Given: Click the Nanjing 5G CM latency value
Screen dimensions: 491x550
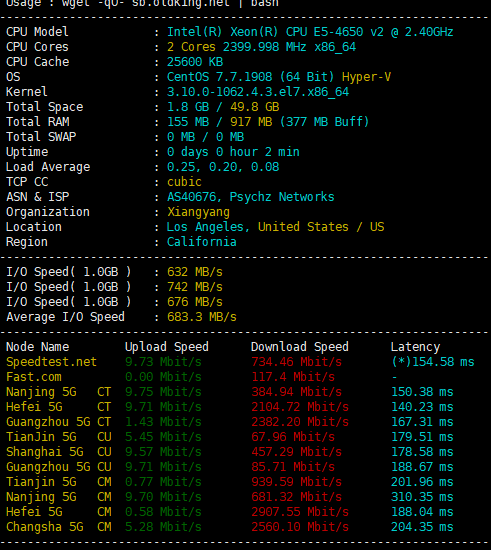Looking at the screenshot, I should pos(422,497).
